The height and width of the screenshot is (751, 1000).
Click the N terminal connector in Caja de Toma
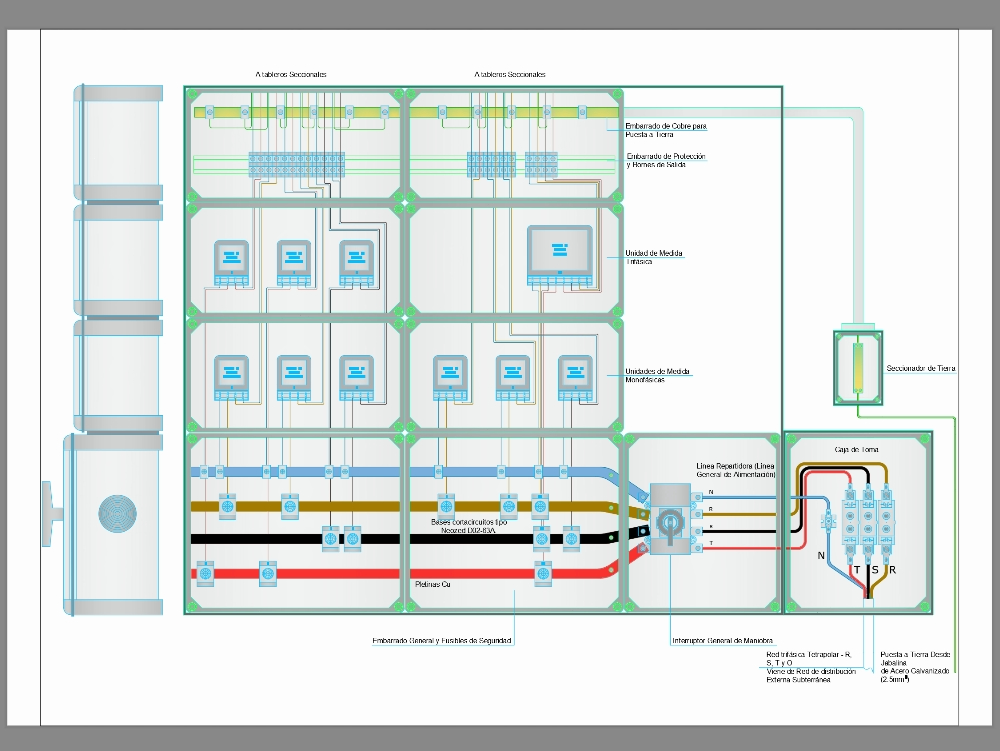[828, 520]
